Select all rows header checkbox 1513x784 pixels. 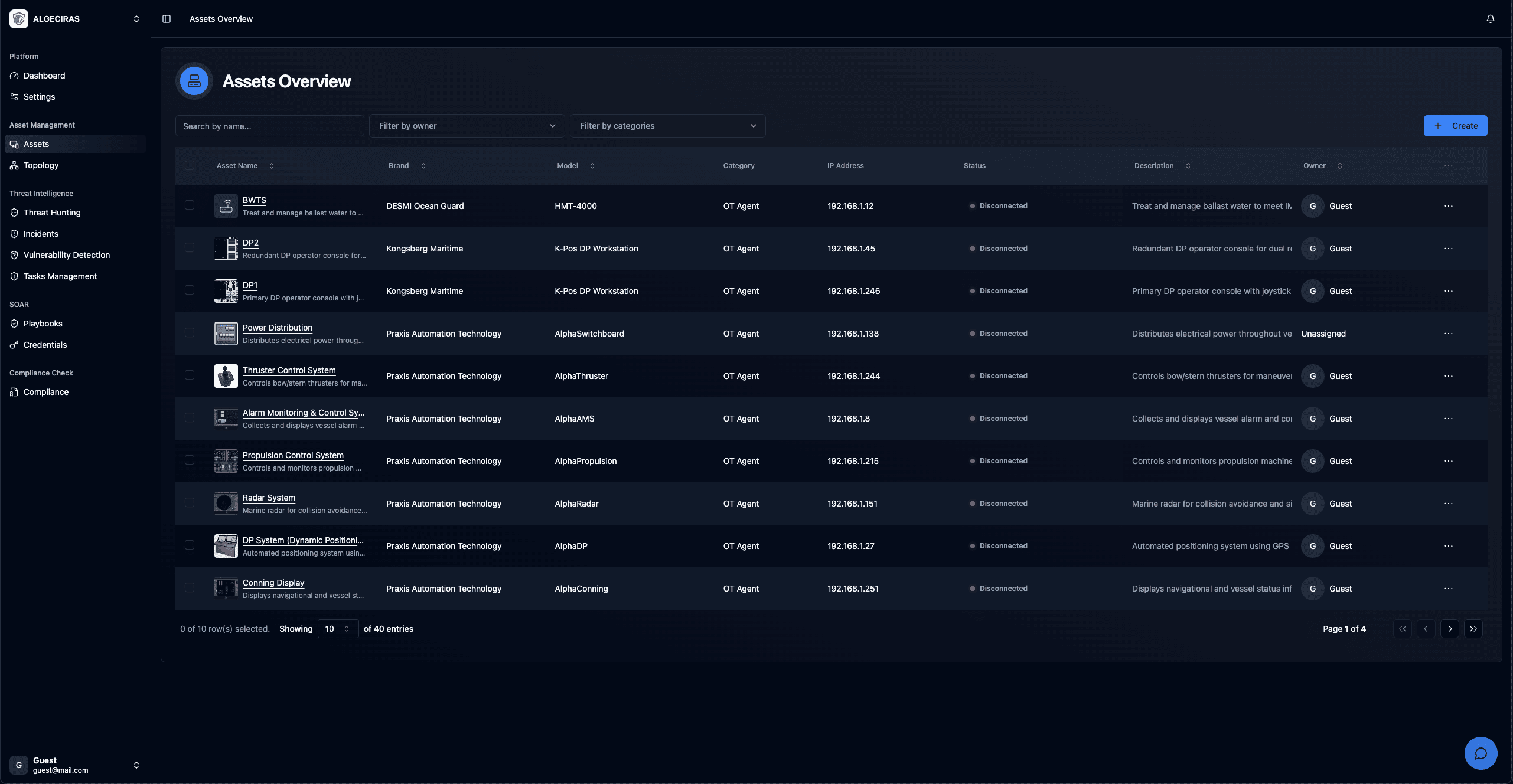(190, 166)
